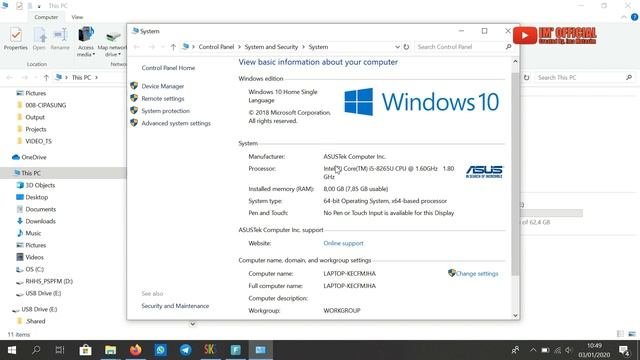The width and height of the screenshot is (640, 360).
Task: Open Microsoft Store from taskbar
Action: tap(85, 350)
